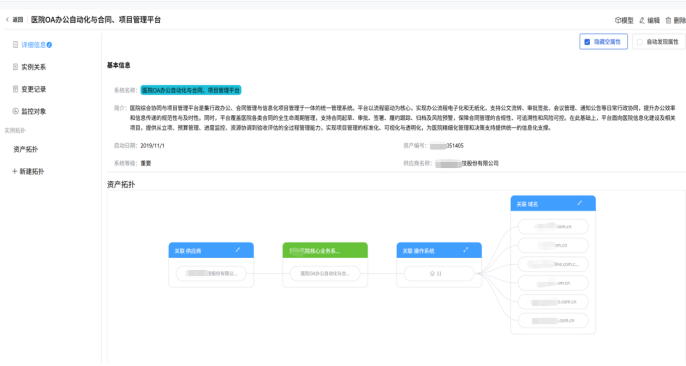The image size is (686, 366).
Task: Select the last domain node in 关联 域名
Action: (x=553, y=321)
